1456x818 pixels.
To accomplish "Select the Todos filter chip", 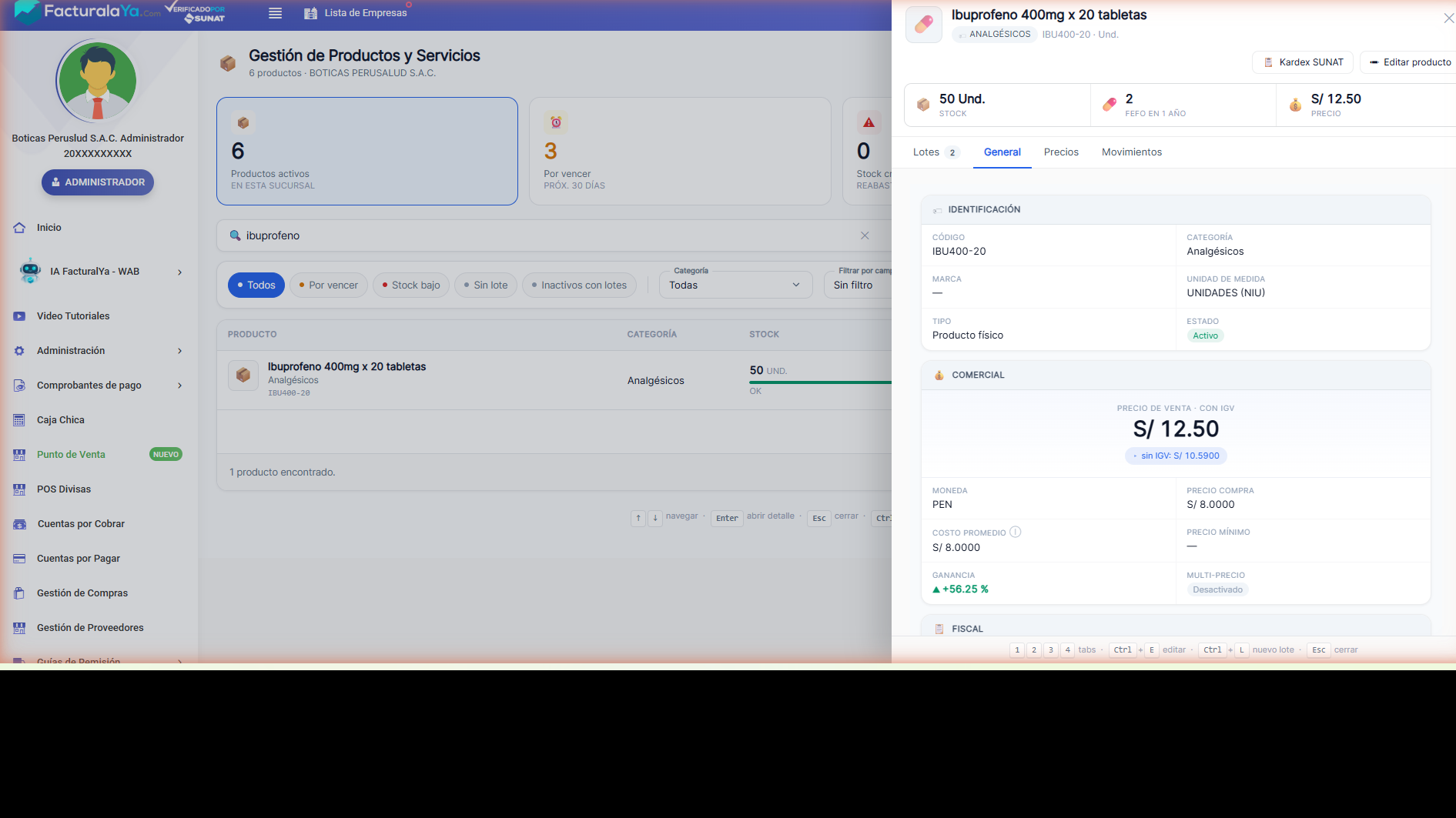I will point(256,285).
